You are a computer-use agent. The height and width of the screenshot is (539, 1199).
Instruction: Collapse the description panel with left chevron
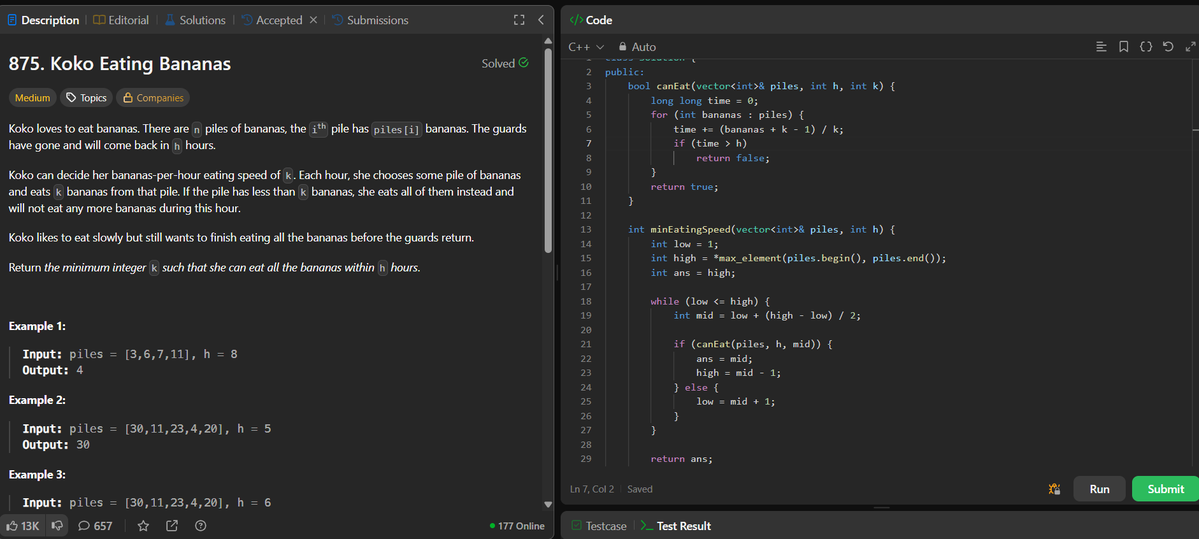541,20
